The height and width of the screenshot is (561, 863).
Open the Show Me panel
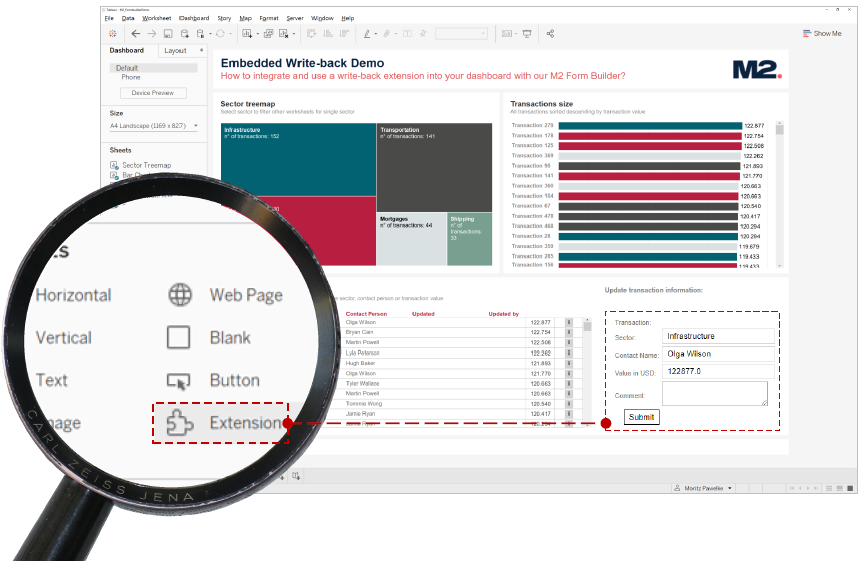click(x=821, y=34)
